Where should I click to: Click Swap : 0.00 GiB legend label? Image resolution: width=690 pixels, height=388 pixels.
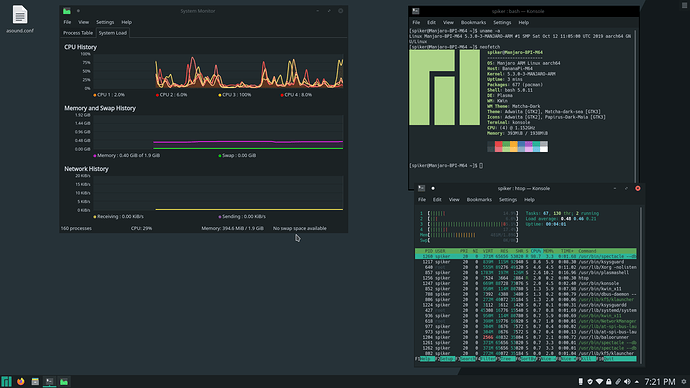click(x=239, y=155)
